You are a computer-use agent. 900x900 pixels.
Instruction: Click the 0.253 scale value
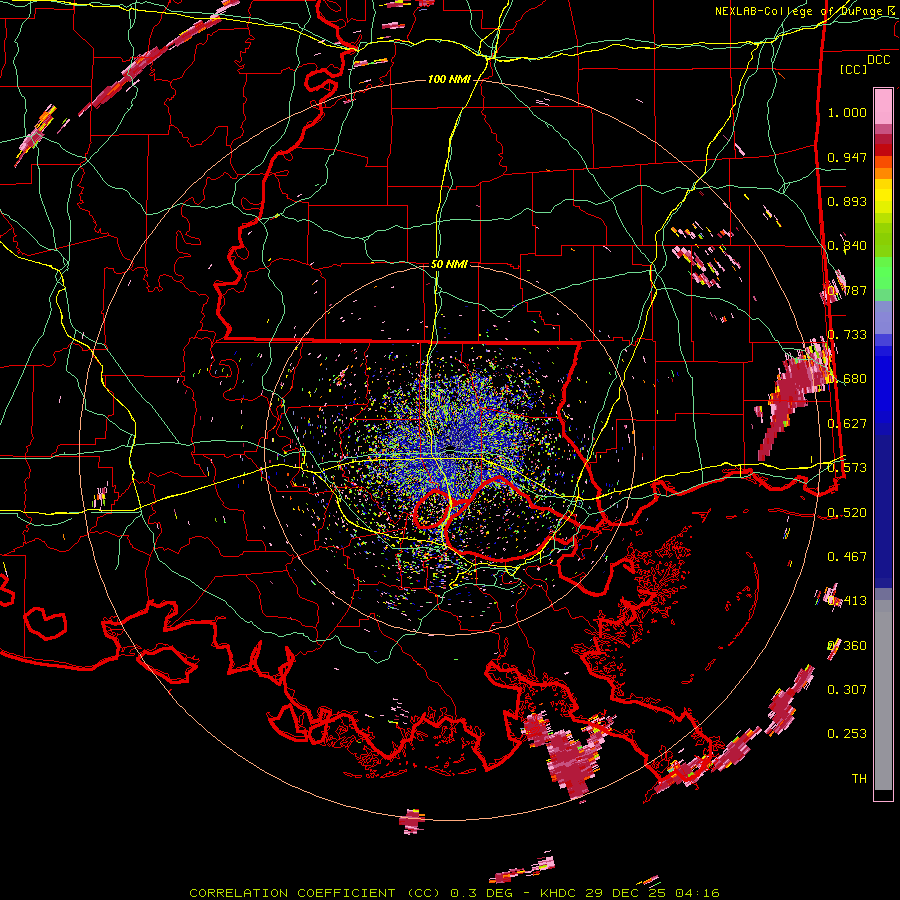click(847, 734)
